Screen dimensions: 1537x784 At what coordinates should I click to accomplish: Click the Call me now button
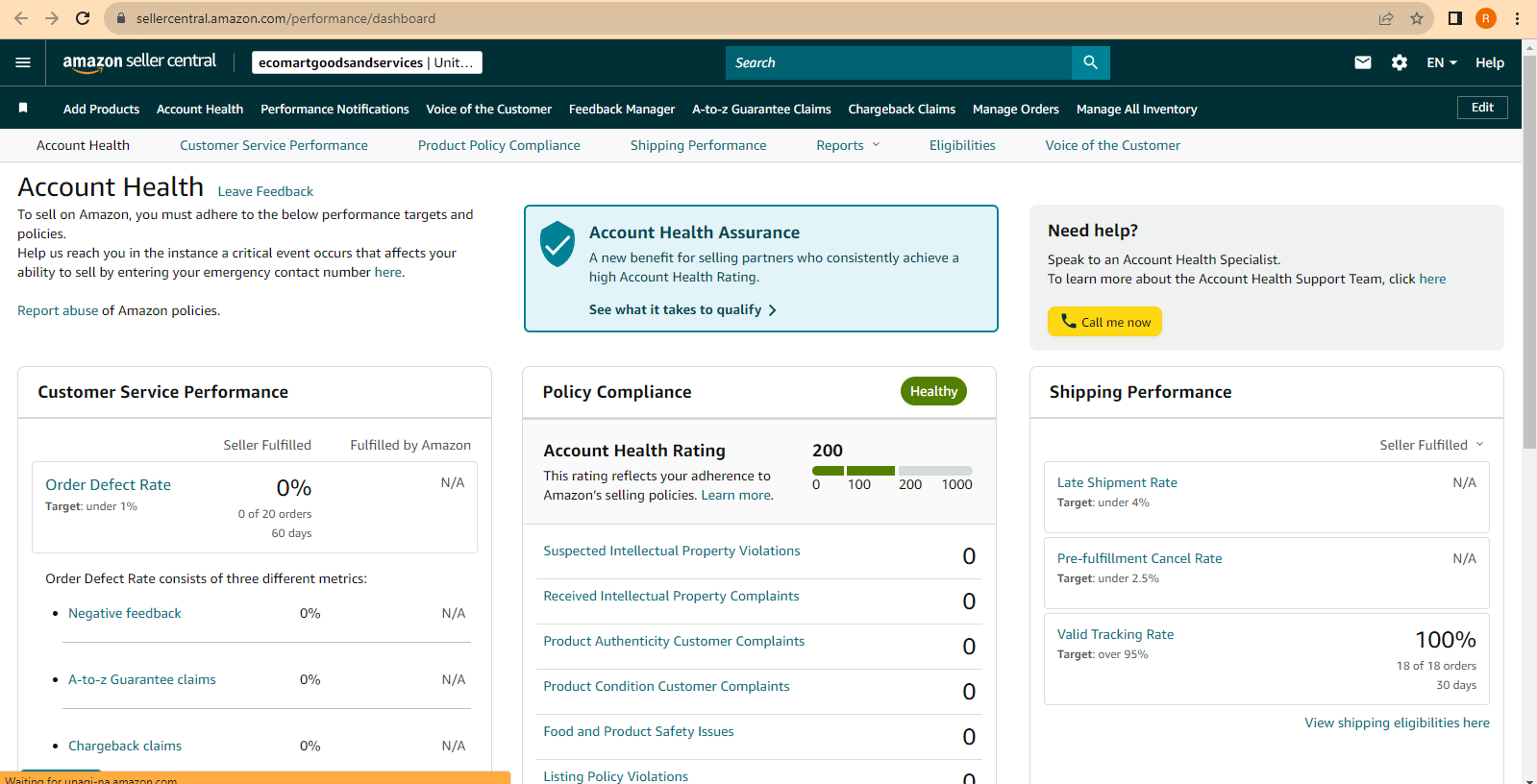1104,322
